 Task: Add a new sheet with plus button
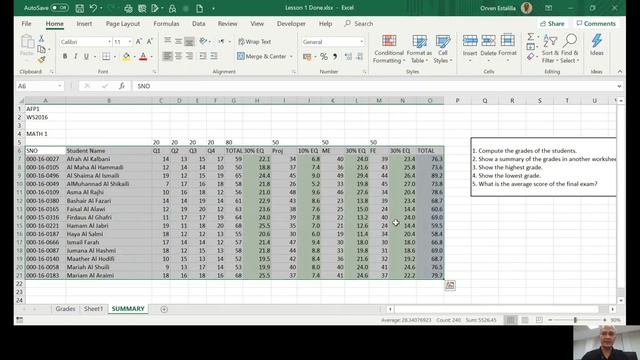[164, 309]
